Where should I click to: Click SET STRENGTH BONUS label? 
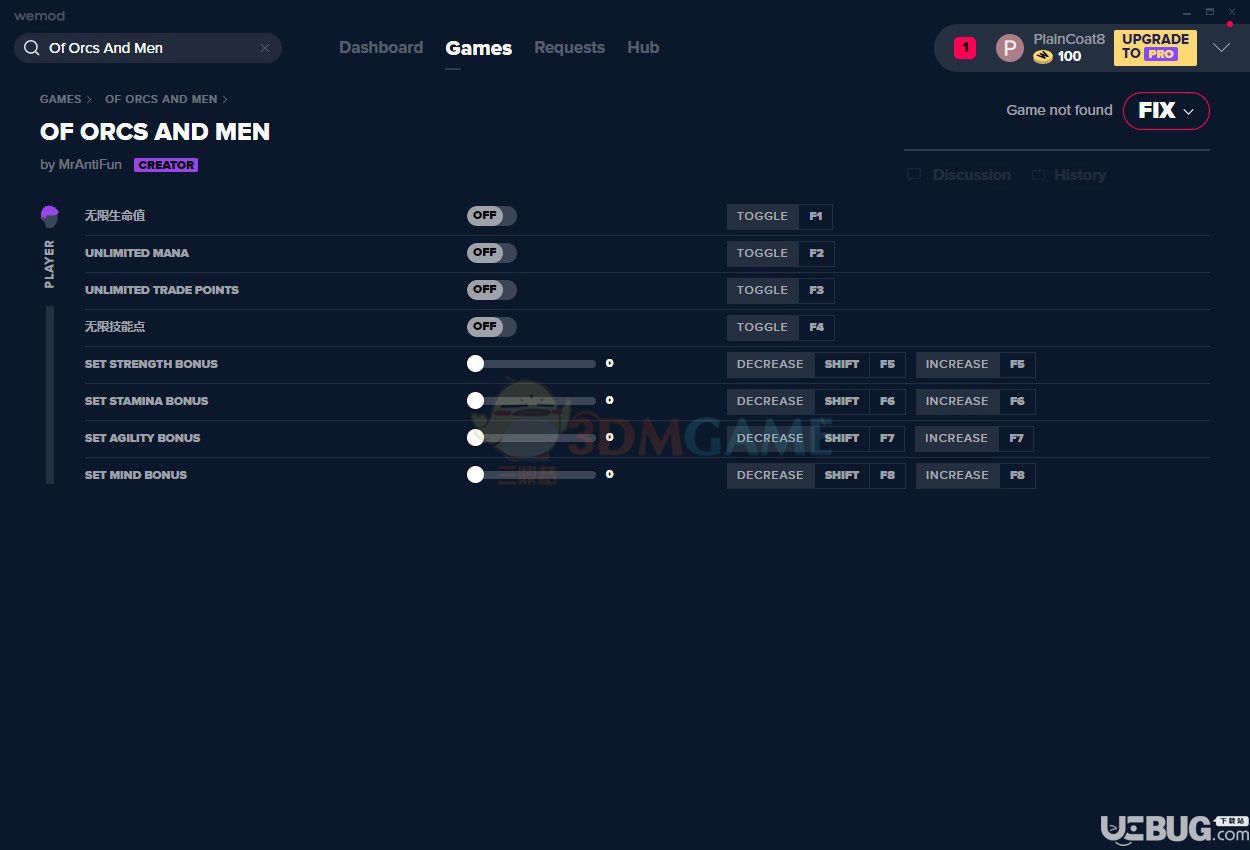click(x=151, y=364)
